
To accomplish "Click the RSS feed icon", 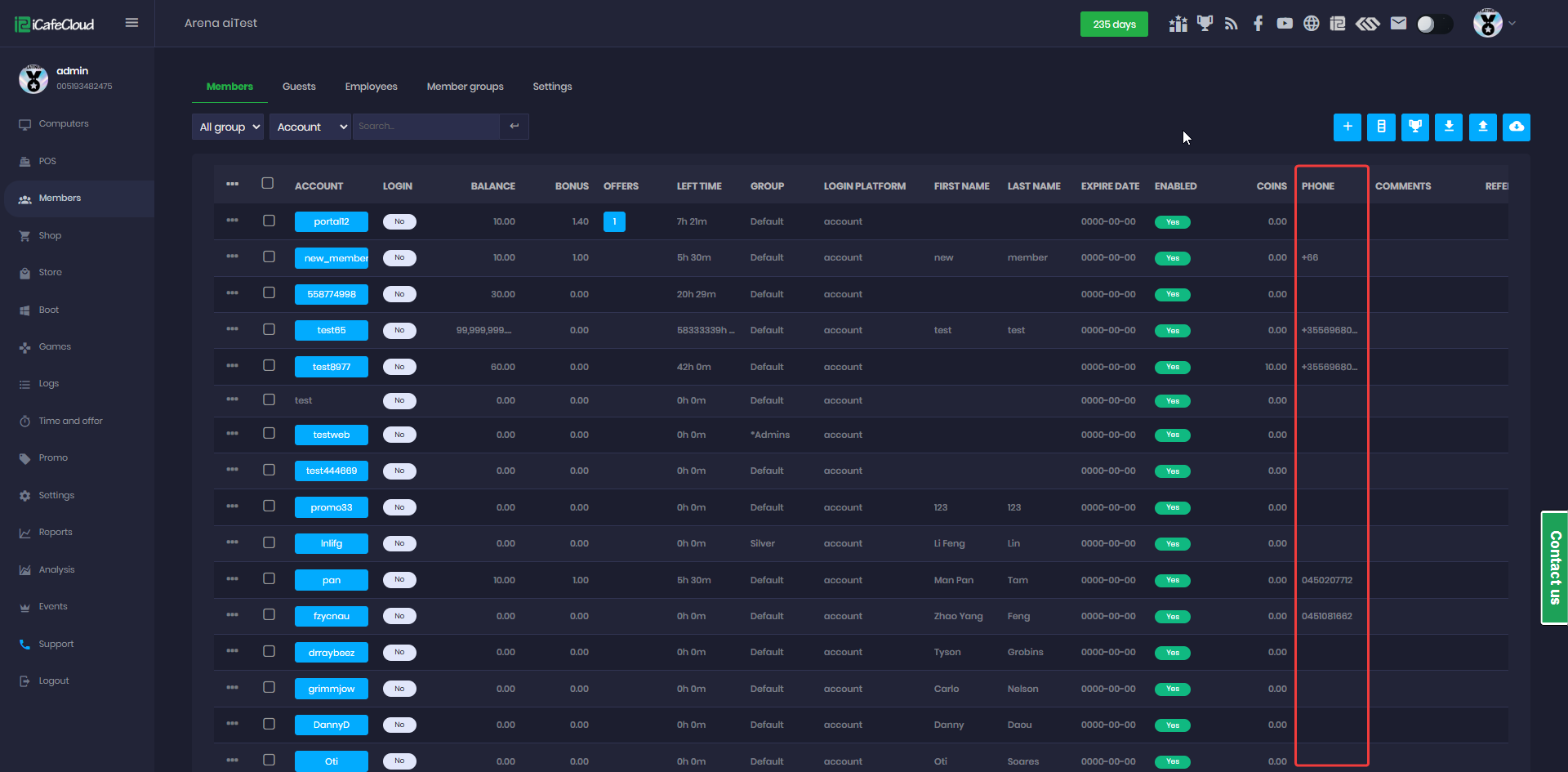I will click(1231, 24).
